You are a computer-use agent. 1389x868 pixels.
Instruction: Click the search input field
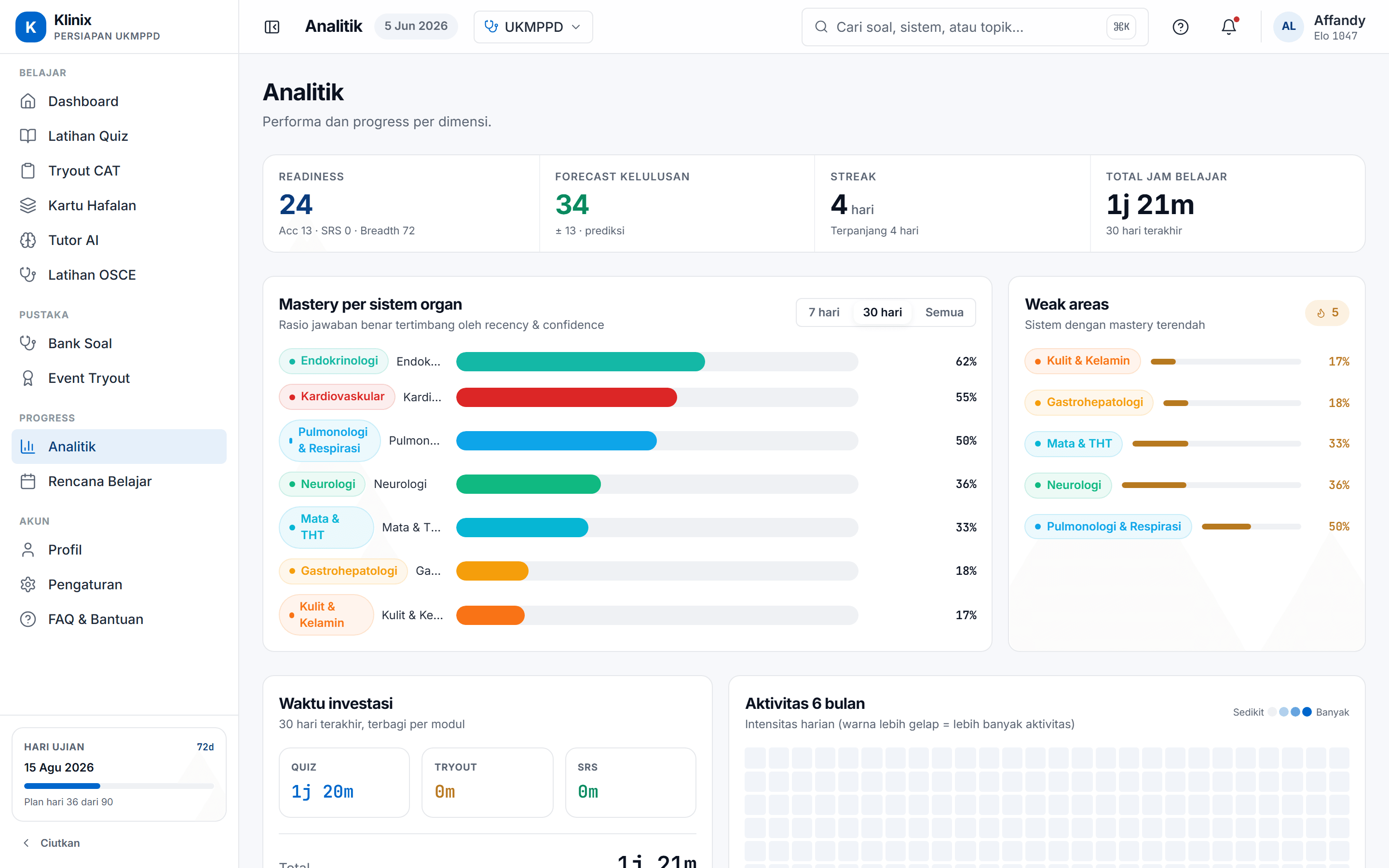(x=975, y=27)
